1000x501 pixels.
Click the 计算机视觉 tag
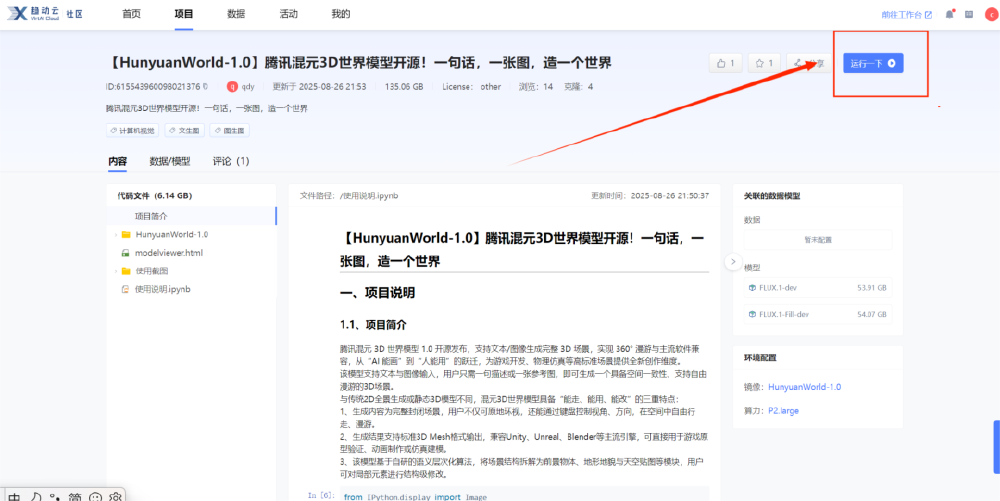click(133, 131)
